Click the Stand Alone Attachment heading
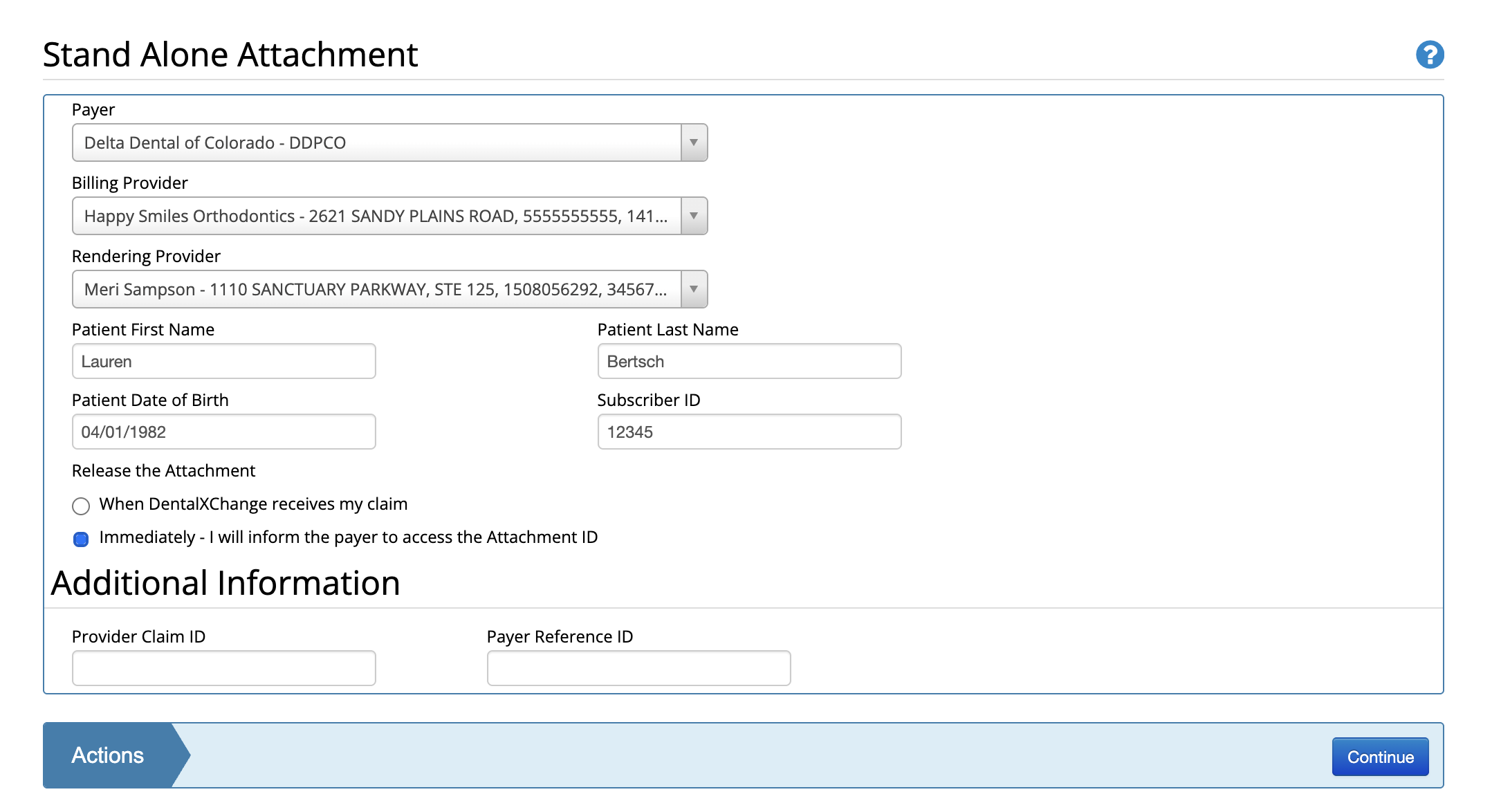This screenshot has height=812, width=1501. [x=230, y=55]
